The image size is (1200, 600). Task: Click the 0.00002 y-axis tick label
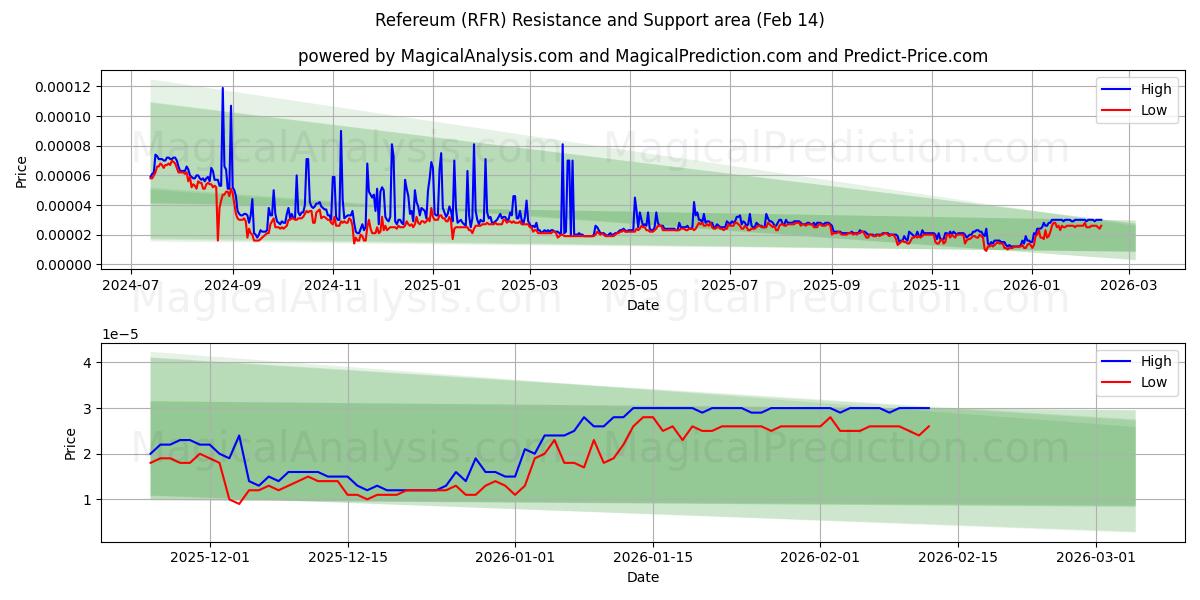pos(63,235)
